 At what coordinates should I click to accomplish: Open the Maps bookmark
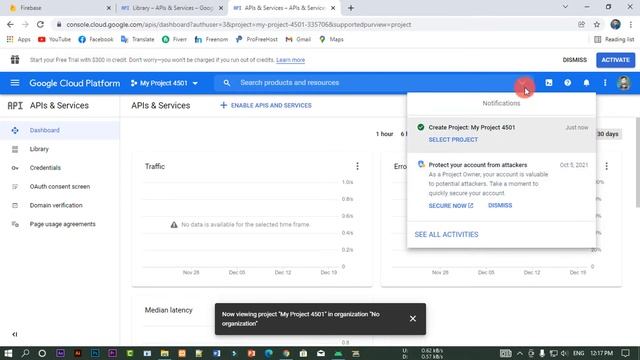click(331, 40)
